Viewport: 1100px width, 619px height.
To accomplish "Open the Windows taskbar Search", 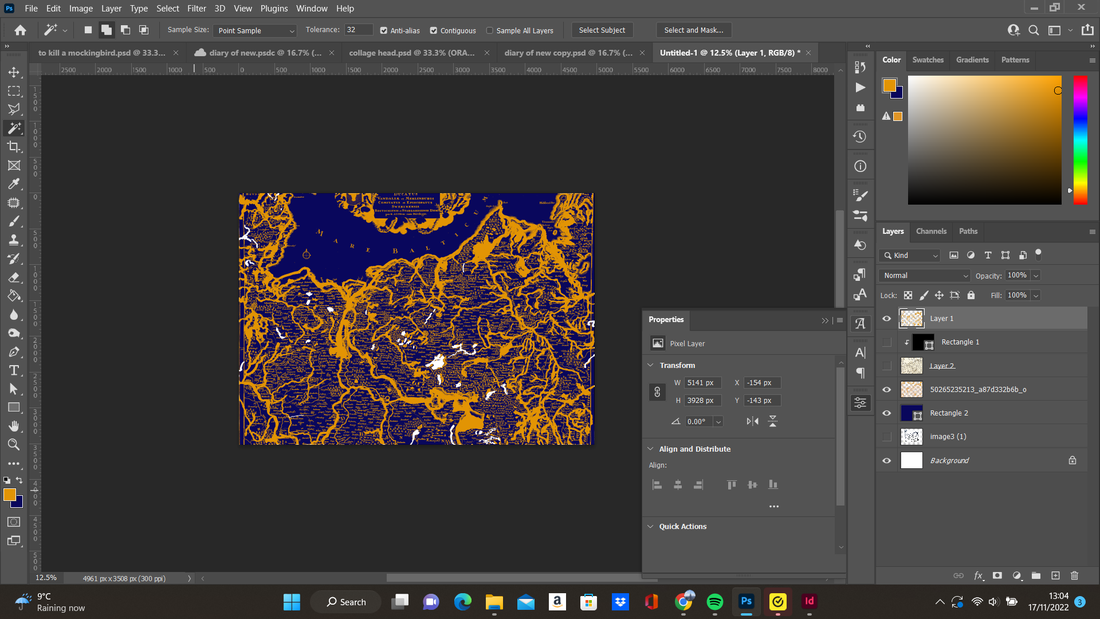I will click(x=347, y=601).
